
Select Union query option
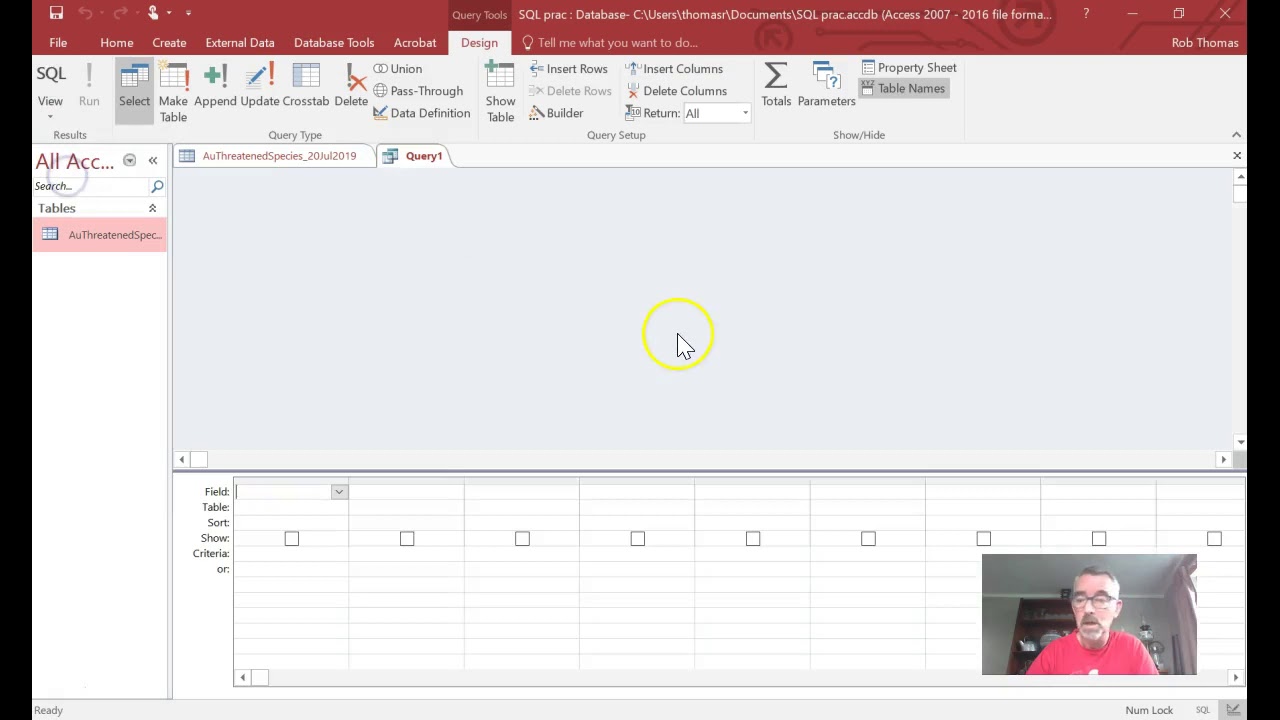398,69
